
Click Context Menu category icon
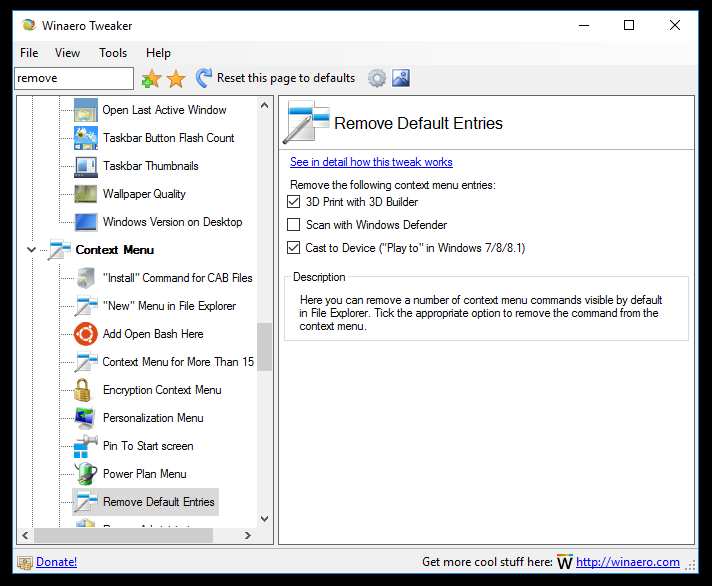coord(59,250)
